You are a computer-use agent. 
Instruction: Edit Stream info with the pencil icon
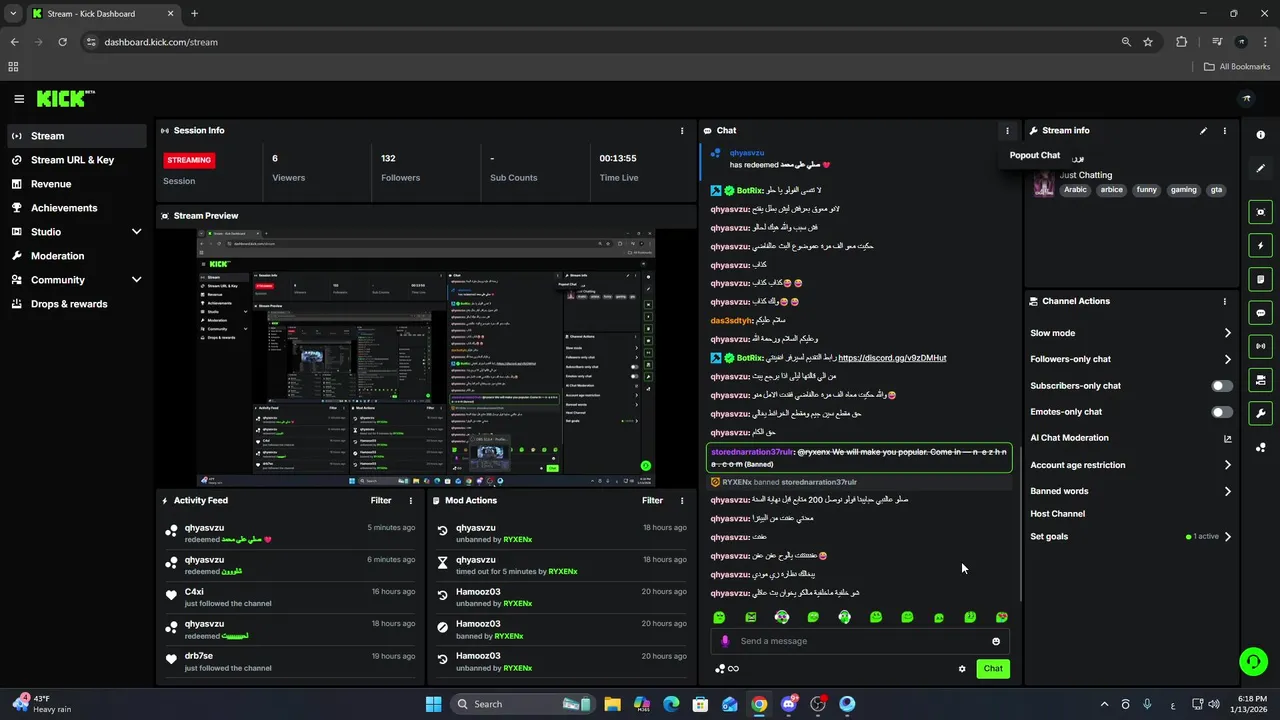pyautogui.click(x=1203, y=131)
